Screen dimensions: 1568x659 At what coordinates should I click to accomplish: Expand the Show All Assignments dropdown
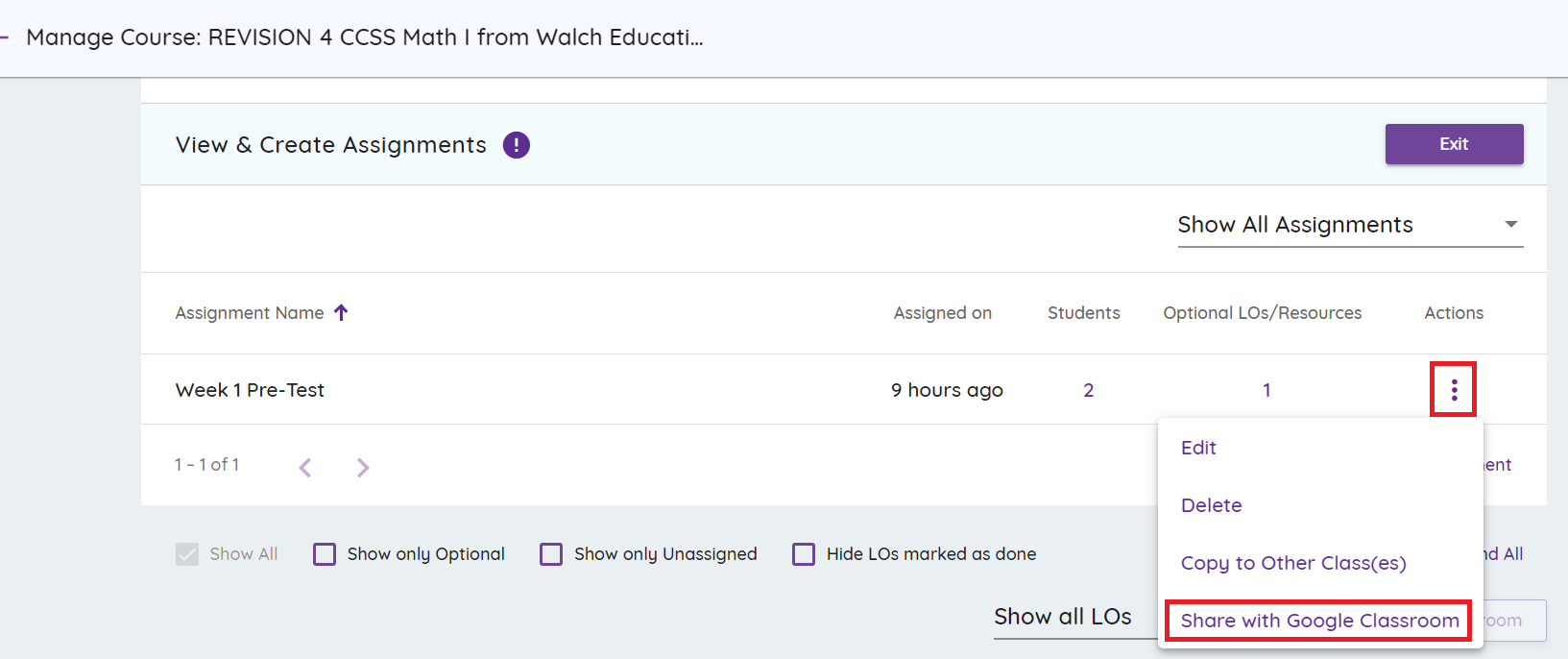click(1349, 225)
